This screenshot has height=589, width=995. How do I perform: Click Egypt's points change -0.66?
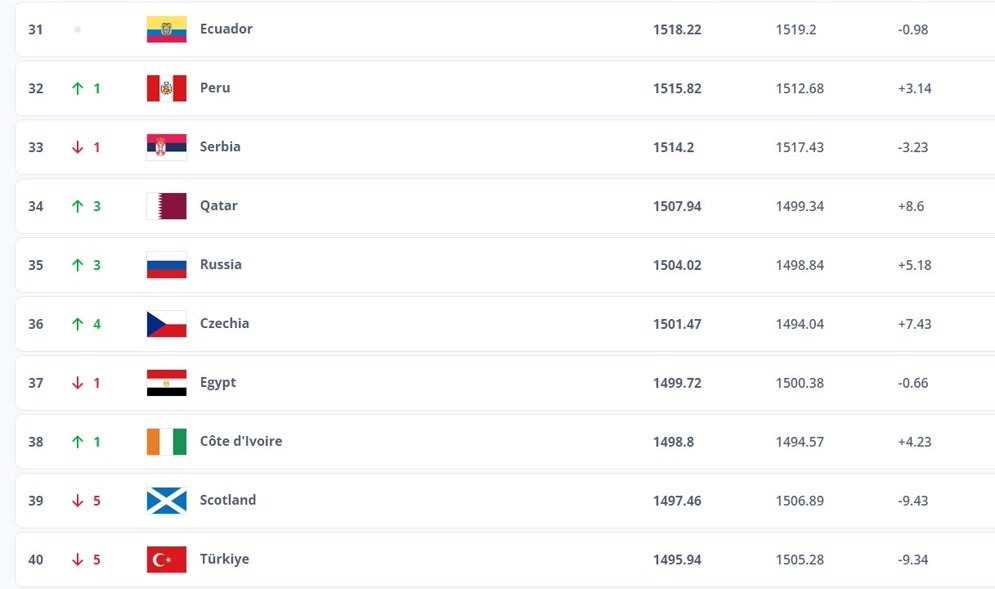tap(913, 383)
